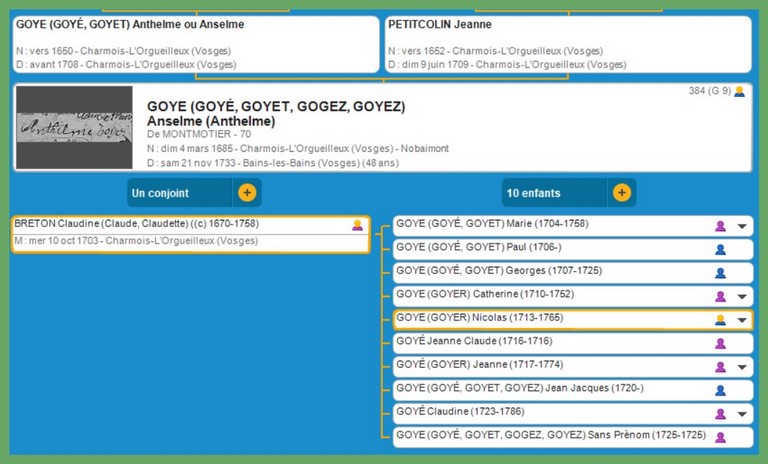Image resolution: width=768 pixels, height=464 pixels.
Task: Add a child with the 10 enfants plus icon
Action: pos(622,193)
